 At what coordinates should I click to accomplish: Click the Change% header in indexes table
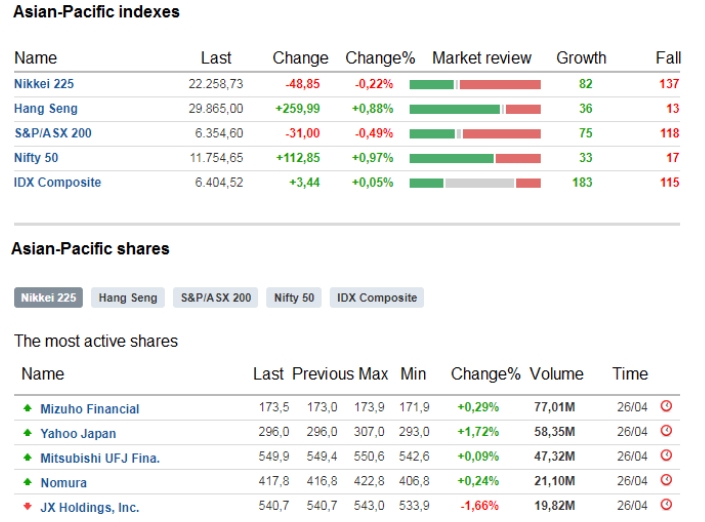pos(380,58)
